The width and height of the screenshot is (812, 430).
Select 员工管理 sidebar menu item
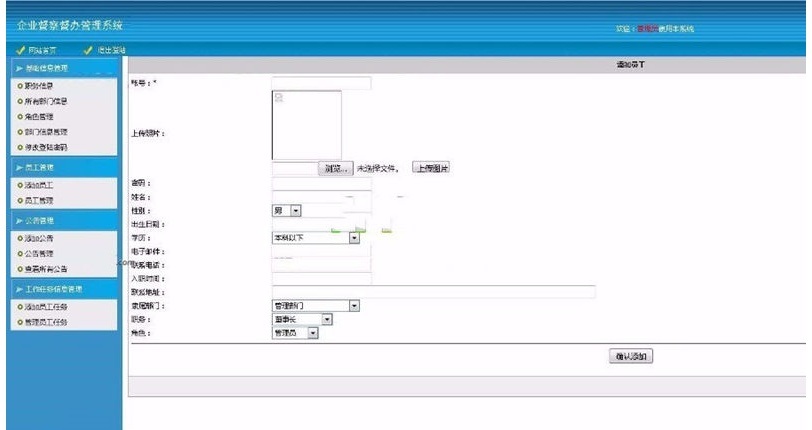click(x=40, y=201)
